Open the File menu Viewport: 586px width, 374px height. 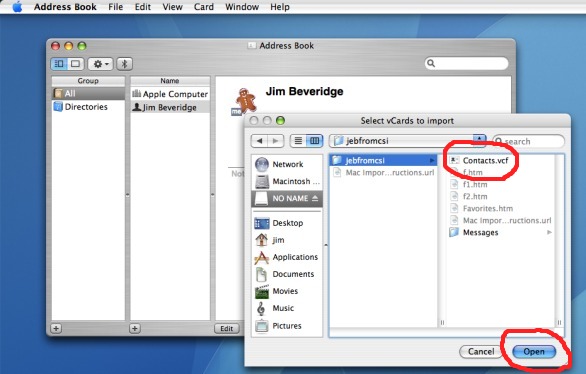click(x=115, y=7)
